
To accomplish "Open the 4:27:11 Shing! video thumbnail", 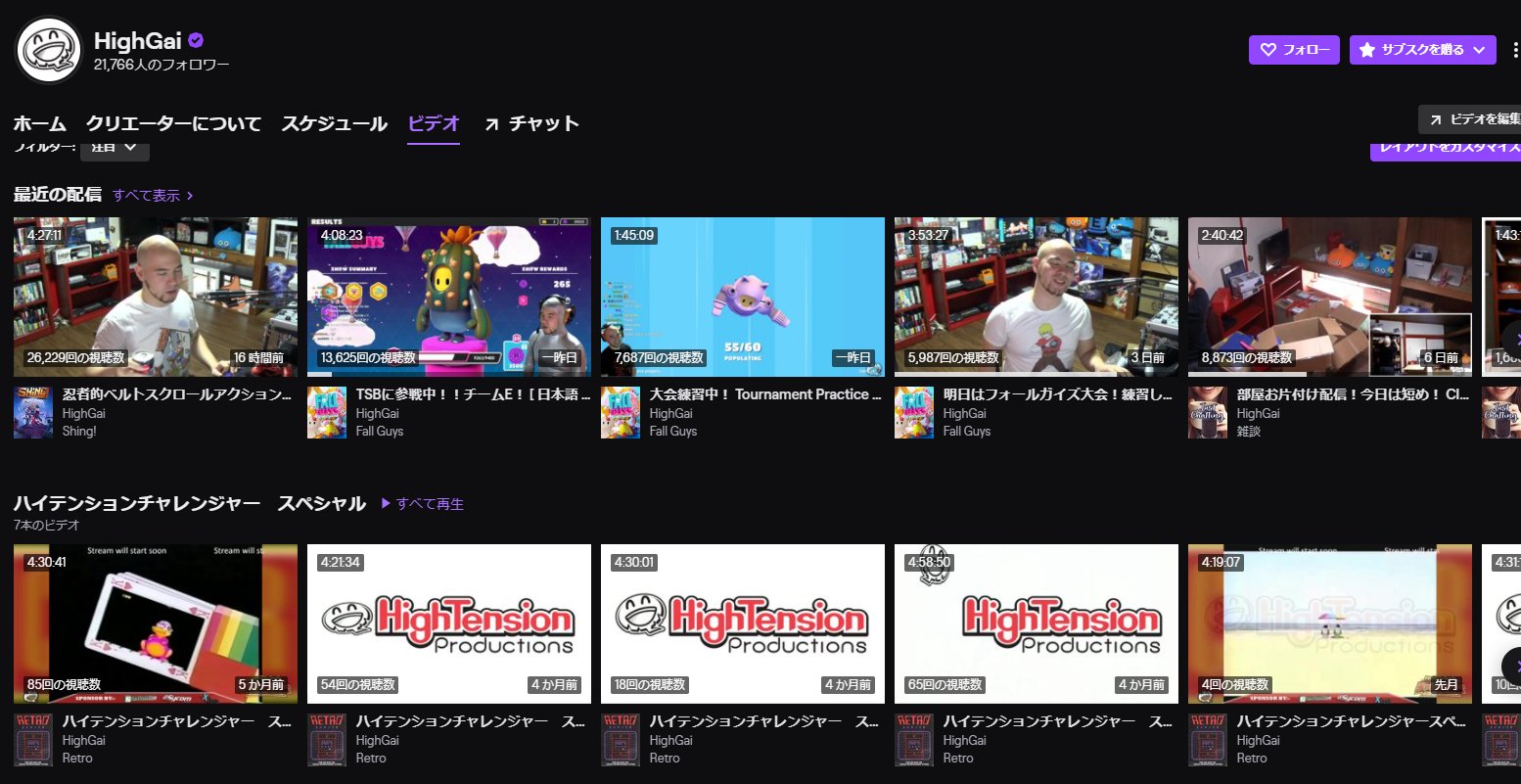I will [156, 297].
